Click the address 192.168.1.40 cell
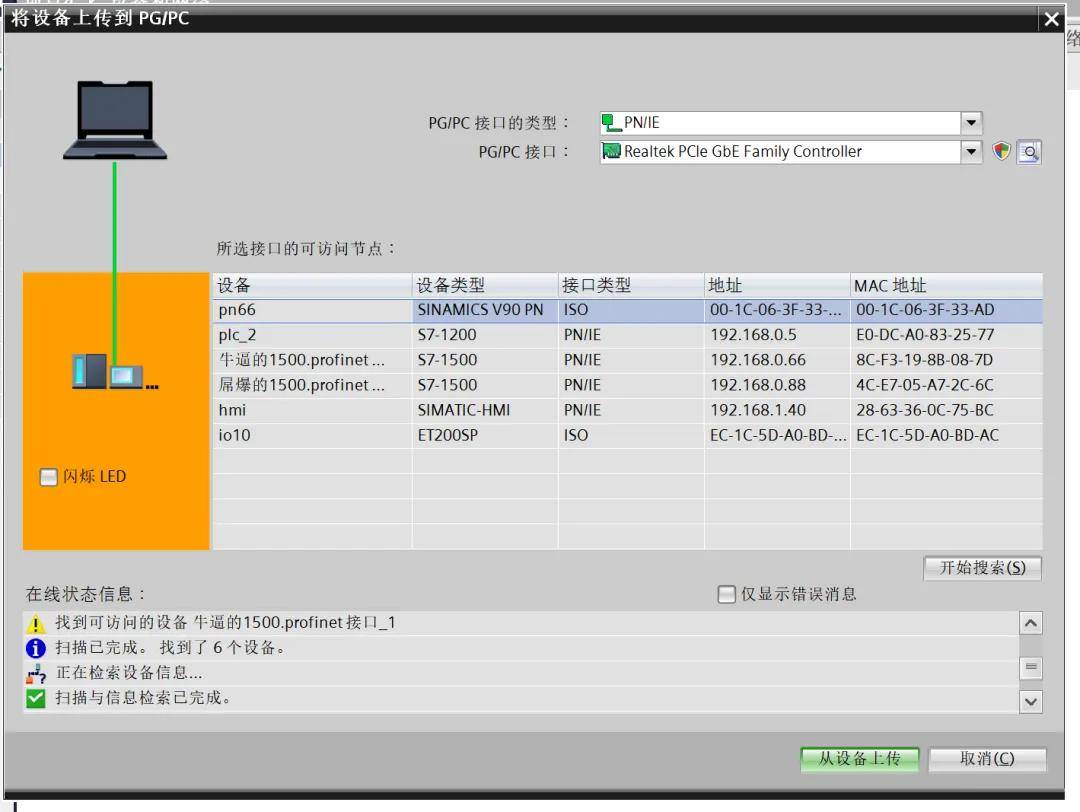 click(777, 410)
